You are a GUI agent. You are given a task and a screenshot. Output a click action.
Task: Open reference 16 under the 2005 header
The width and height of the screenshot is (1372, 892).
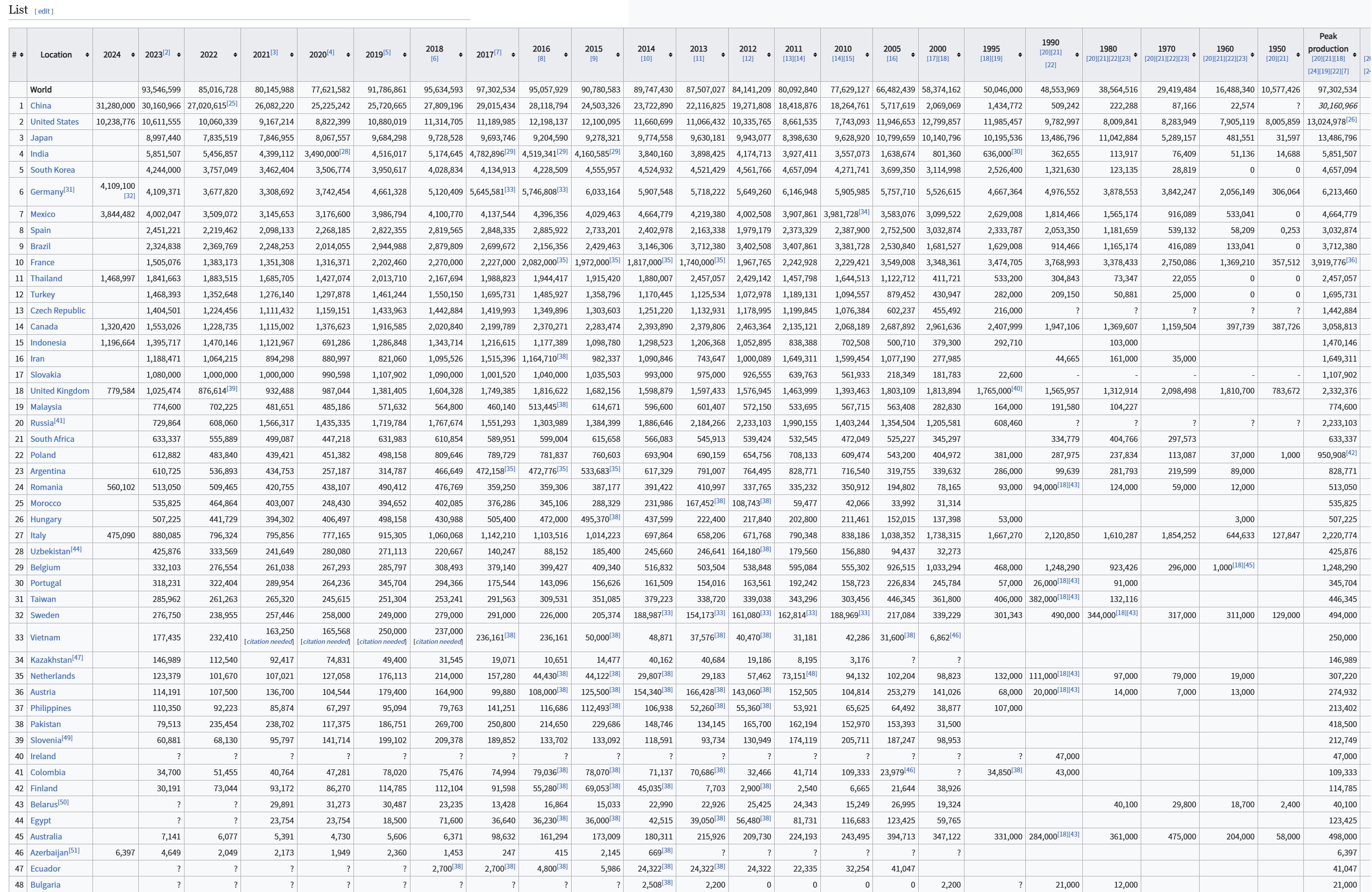[892, 58]
